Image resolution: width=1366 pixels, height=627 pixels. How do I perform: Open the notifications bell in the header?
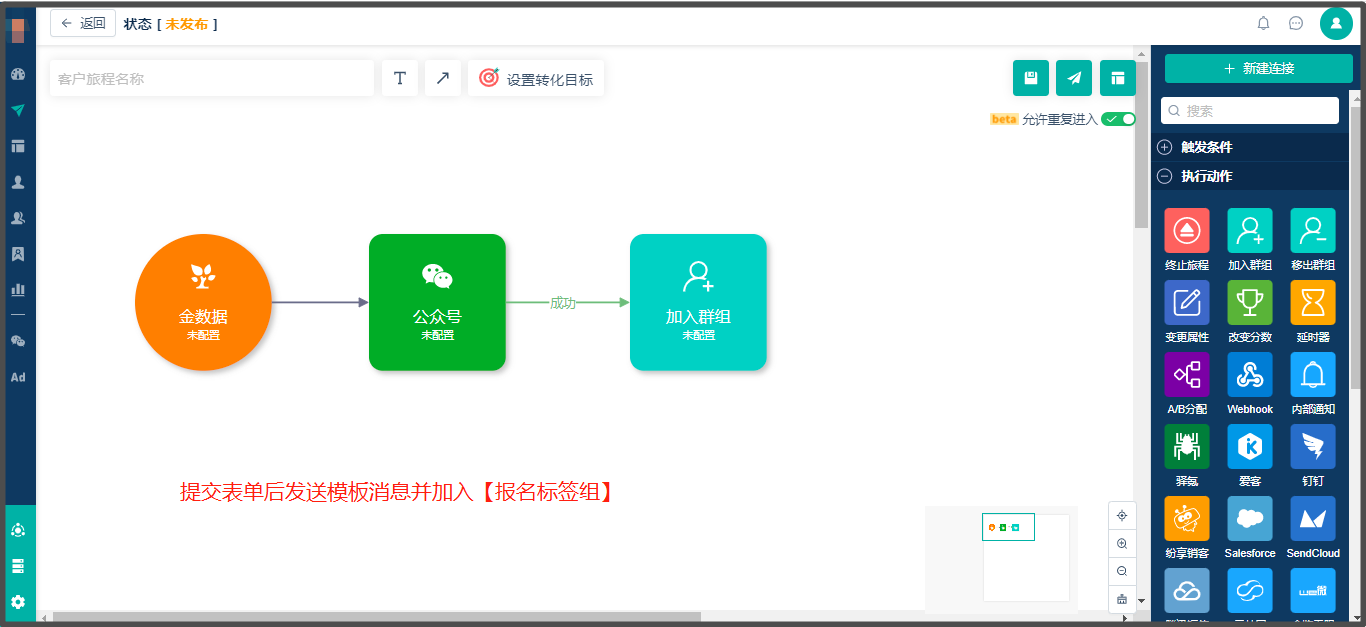coord(1264,23)
